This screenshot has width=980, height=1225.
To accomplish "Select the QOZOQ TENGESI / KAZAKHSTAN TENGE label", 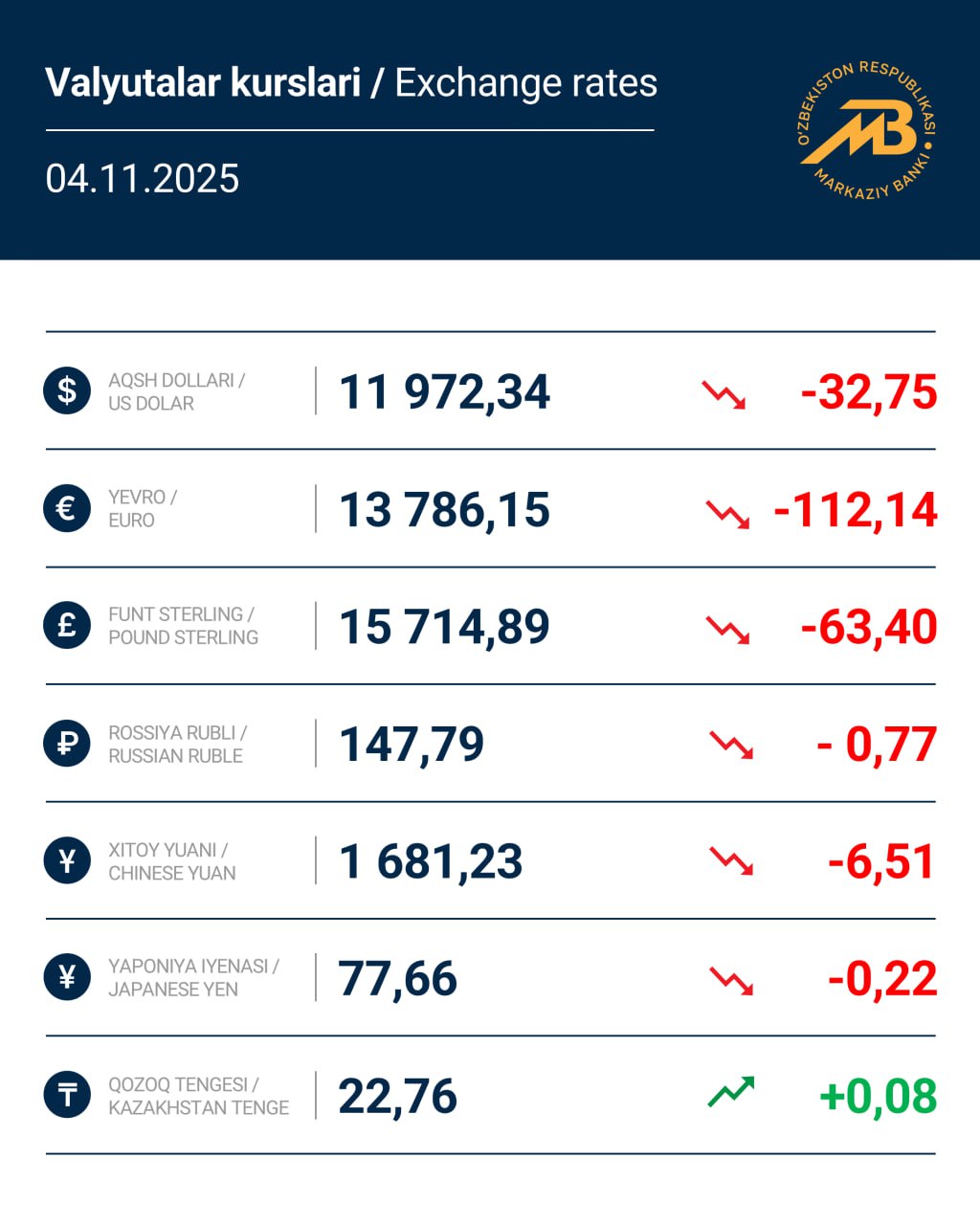I will (x=198, y=1096).
